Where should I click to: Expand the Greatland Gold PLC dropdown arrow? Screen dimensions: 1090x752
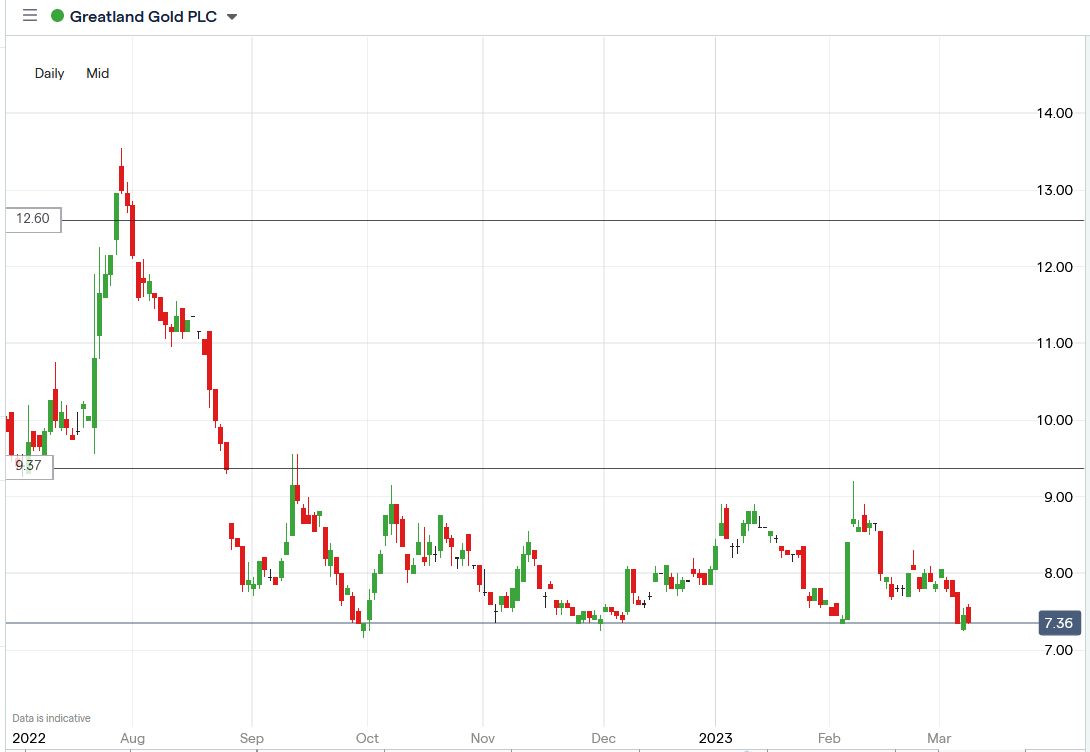coord(232,17)
